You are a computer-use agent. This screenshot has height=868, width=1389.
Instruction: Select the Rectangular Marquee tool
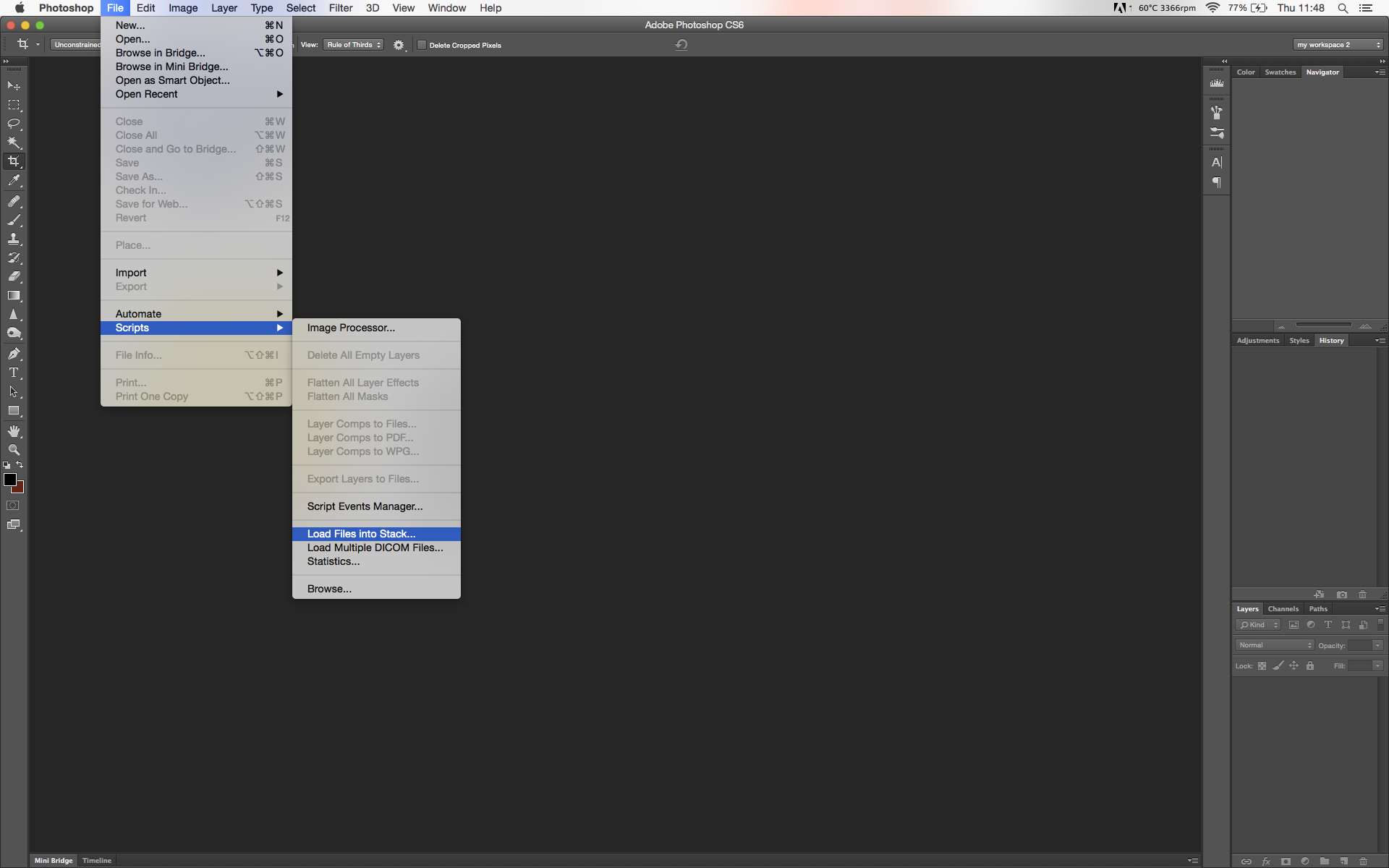click(14, 105)
